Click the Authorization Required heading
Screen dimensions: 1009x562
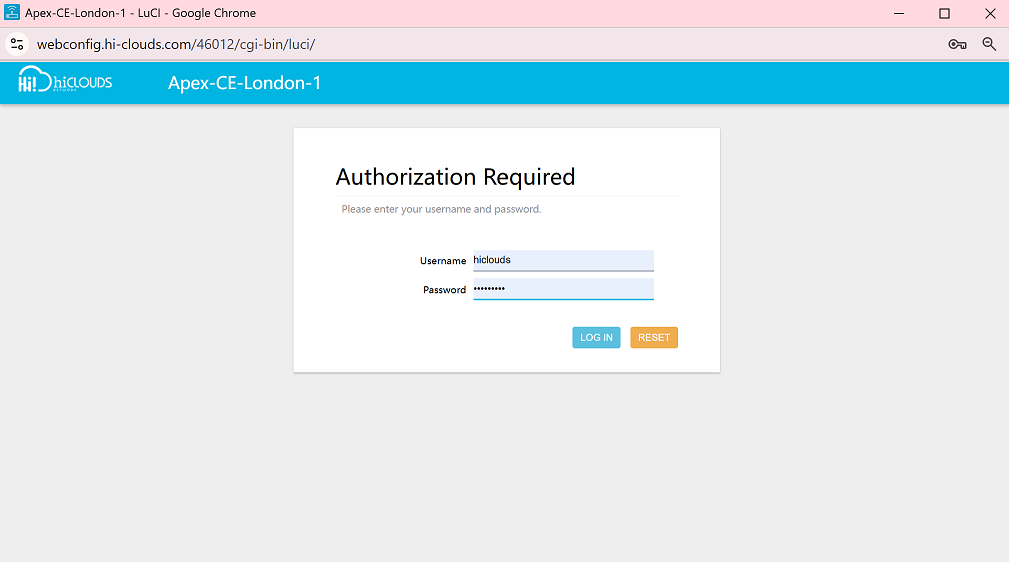coord(455,177)
